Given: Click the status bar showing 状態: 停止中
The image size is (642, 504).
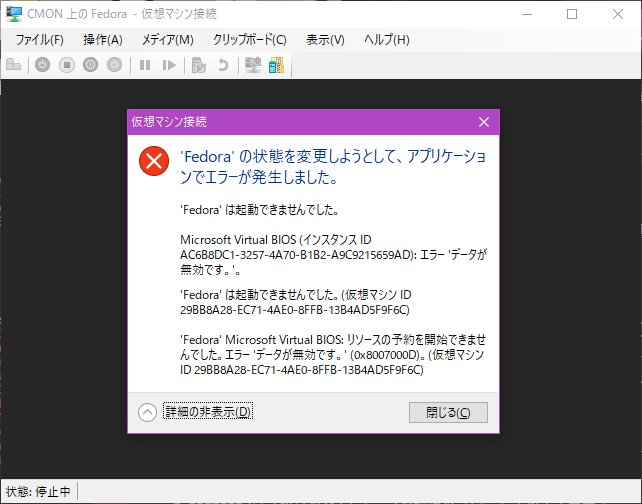Looking at the screenshot, I should click(39, 492).
